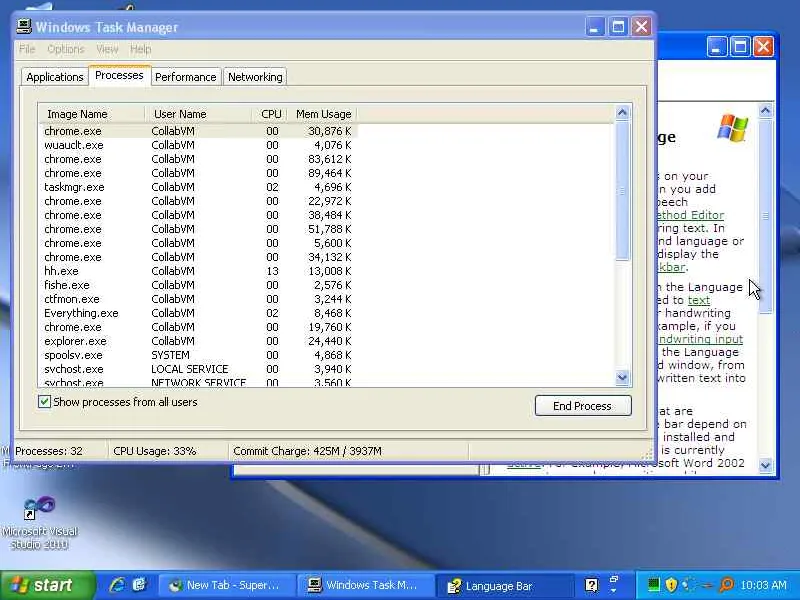Select the spoolsv.exe SYSTEM process row
The image size is (800, 600).
tap(198, 355)
